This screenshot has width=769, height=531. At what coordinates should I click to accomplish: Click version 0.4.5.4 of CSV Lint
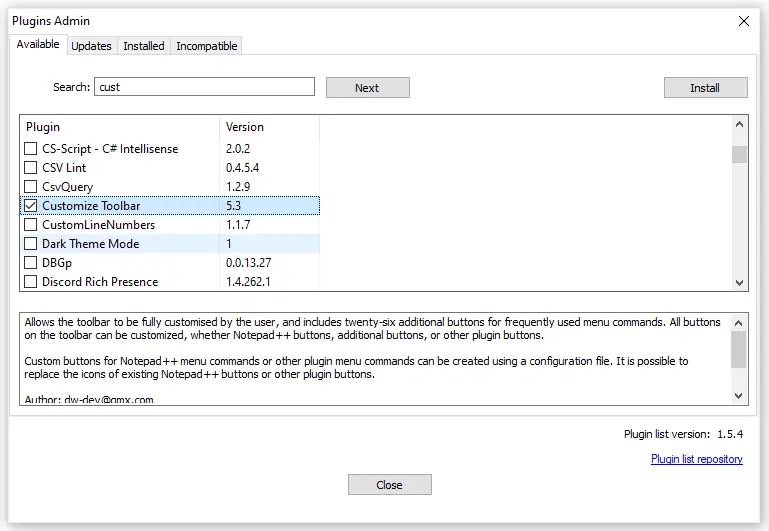[242, 168]
